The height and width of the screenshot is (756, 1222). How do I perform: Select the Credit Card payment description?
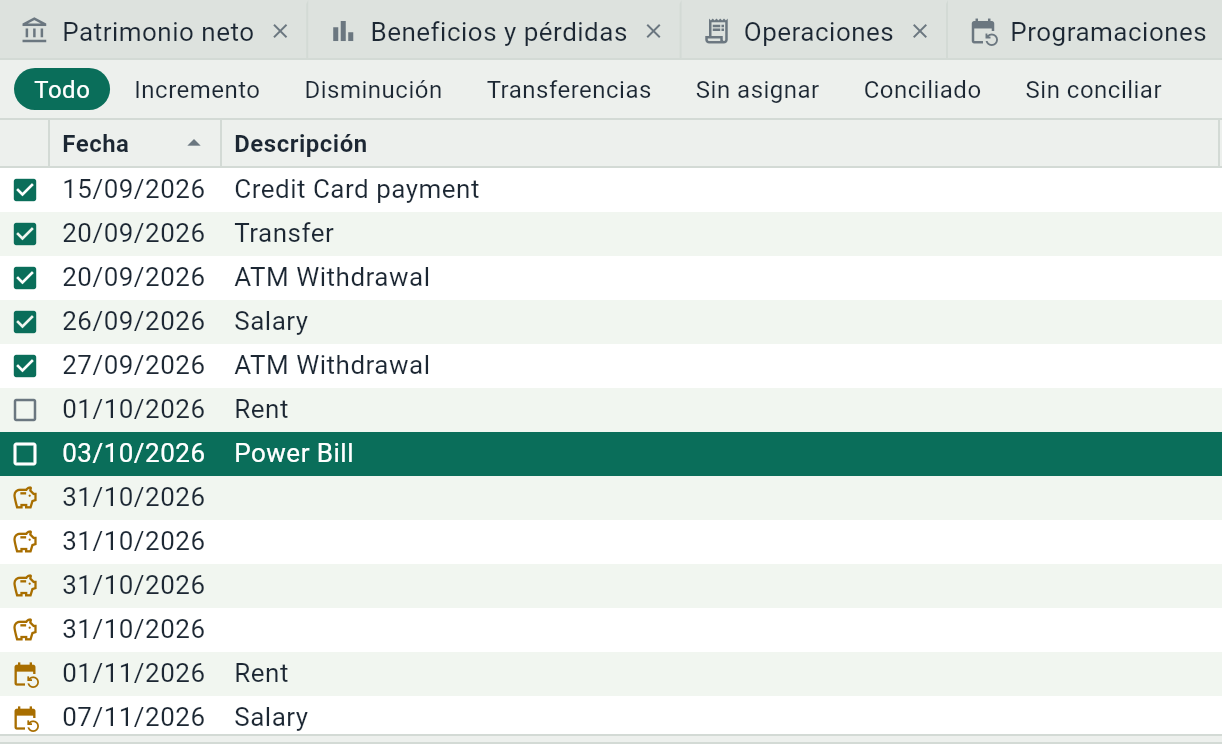[357, 189]
